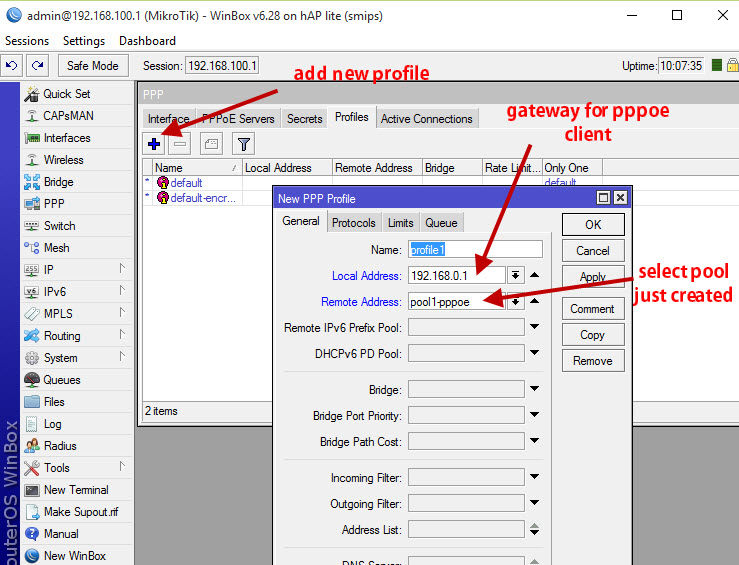Expand the IPv6 submenu
The height and width of the screenshot is (565, 739).
(122, 290)
